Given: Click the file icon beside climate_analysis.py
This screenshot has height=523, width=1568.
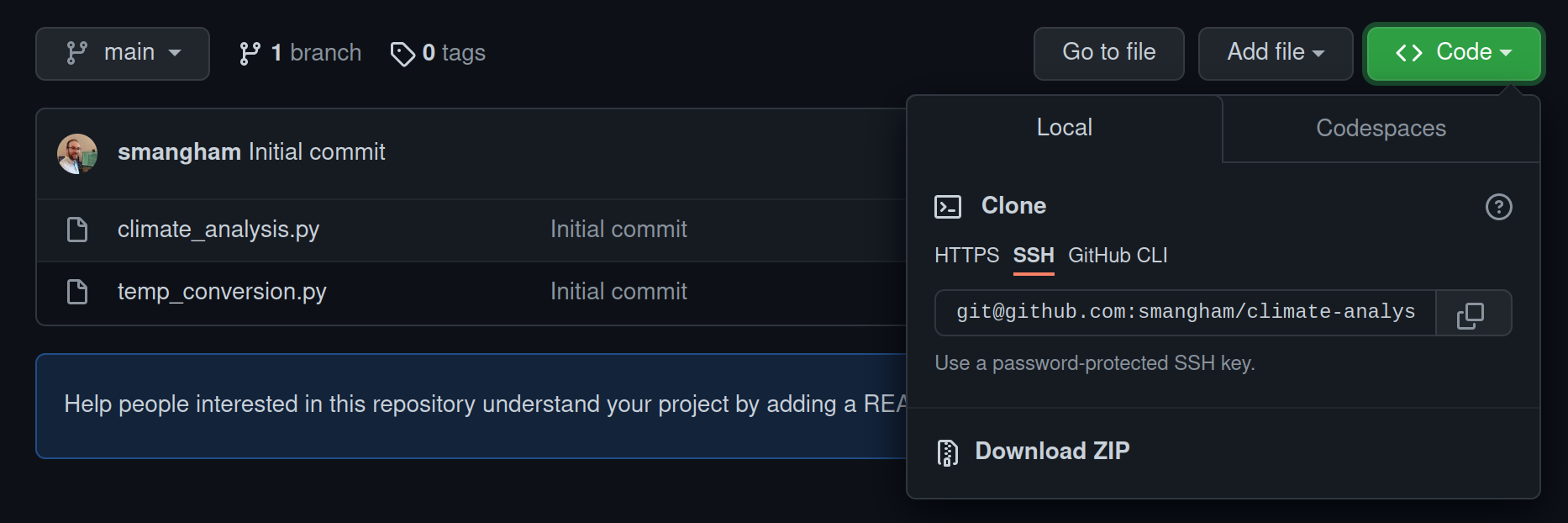Looking at the screenshot, I should tap(76, 228).
